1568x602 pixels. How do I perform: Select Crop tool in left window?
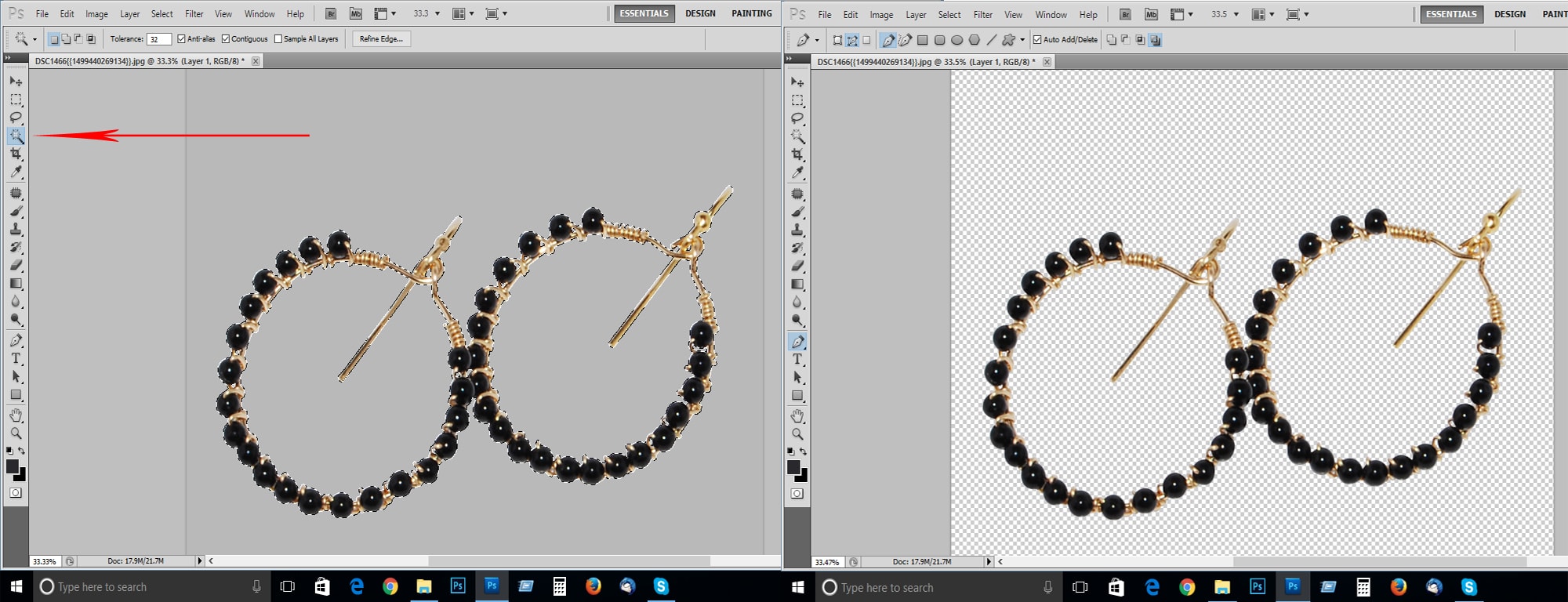click(x=16, y=154)
